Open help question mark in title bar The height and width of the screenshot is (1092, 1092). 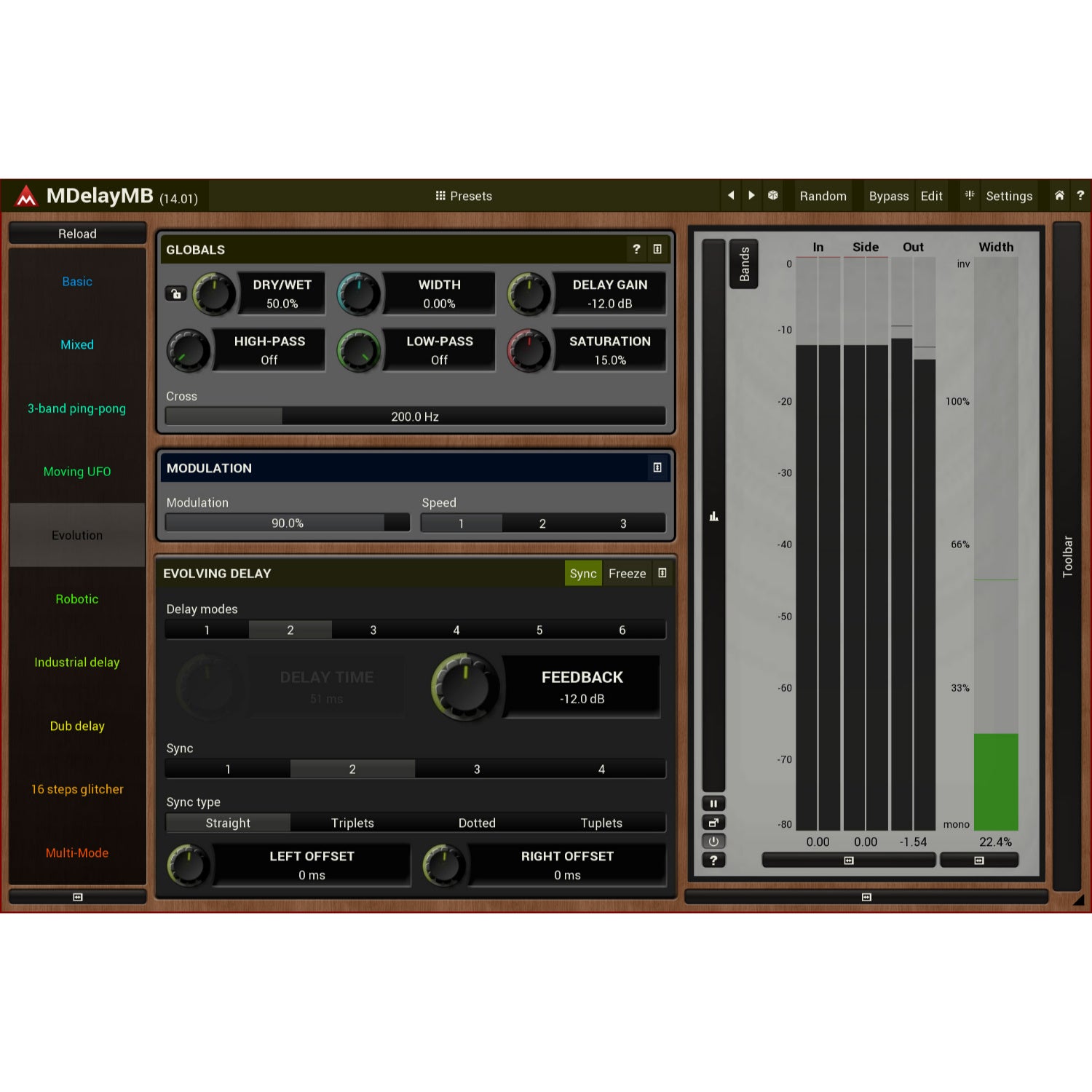click(1080, 195)
